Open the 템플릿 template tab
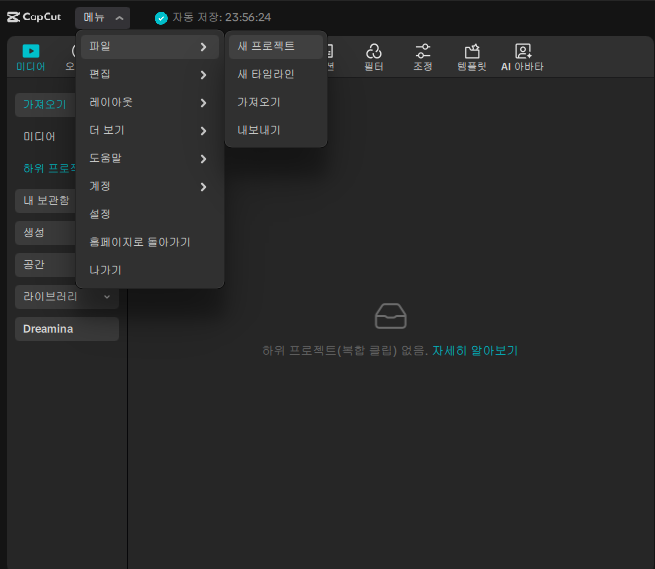 [472, 57]
